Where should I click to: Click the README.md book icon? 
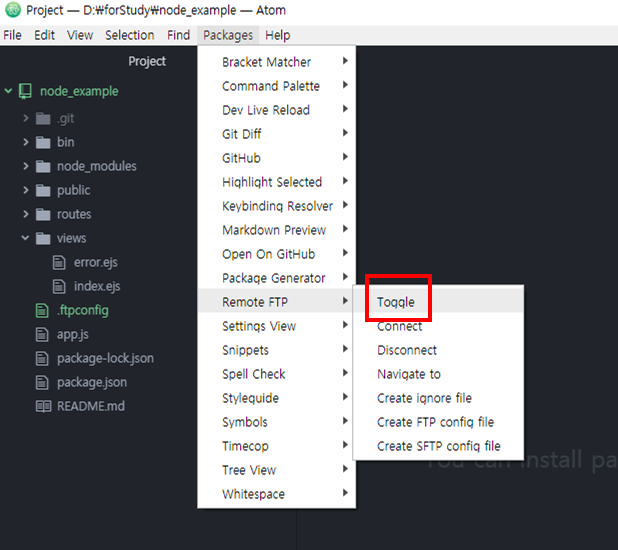[43, 406]
